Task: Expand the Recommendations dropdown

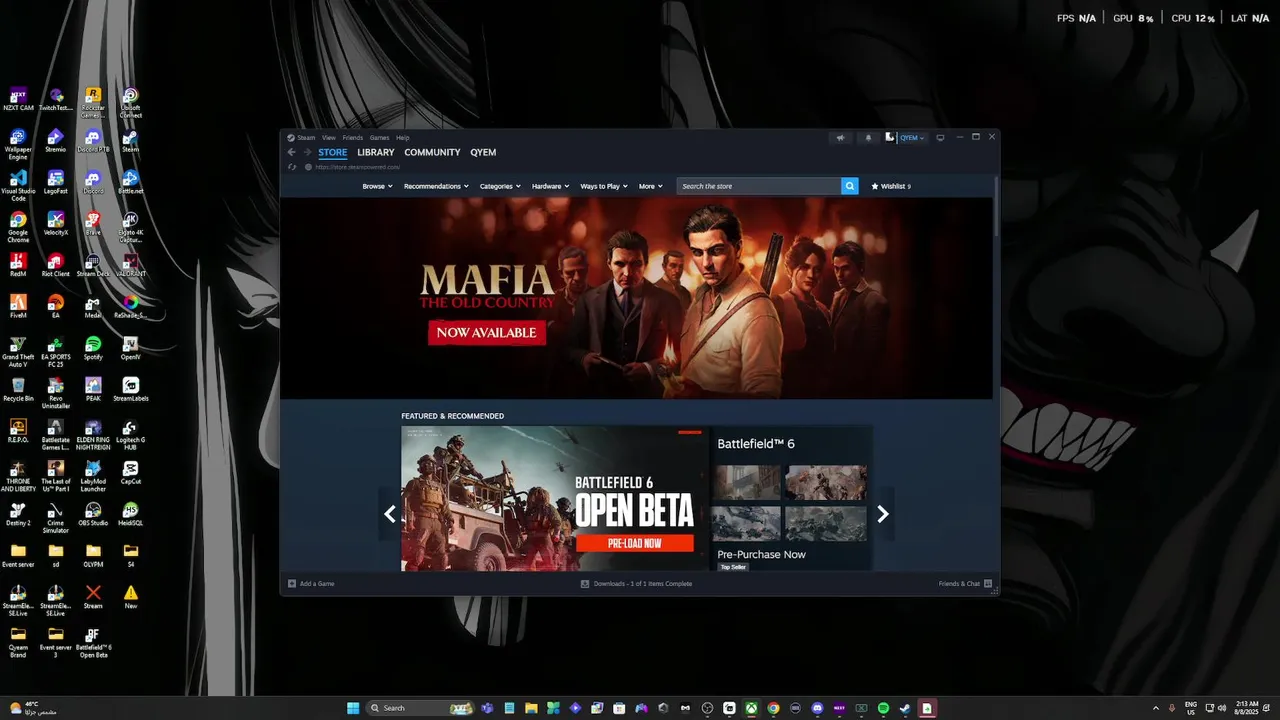Action: pyautogui.click(x=436, y=186)
